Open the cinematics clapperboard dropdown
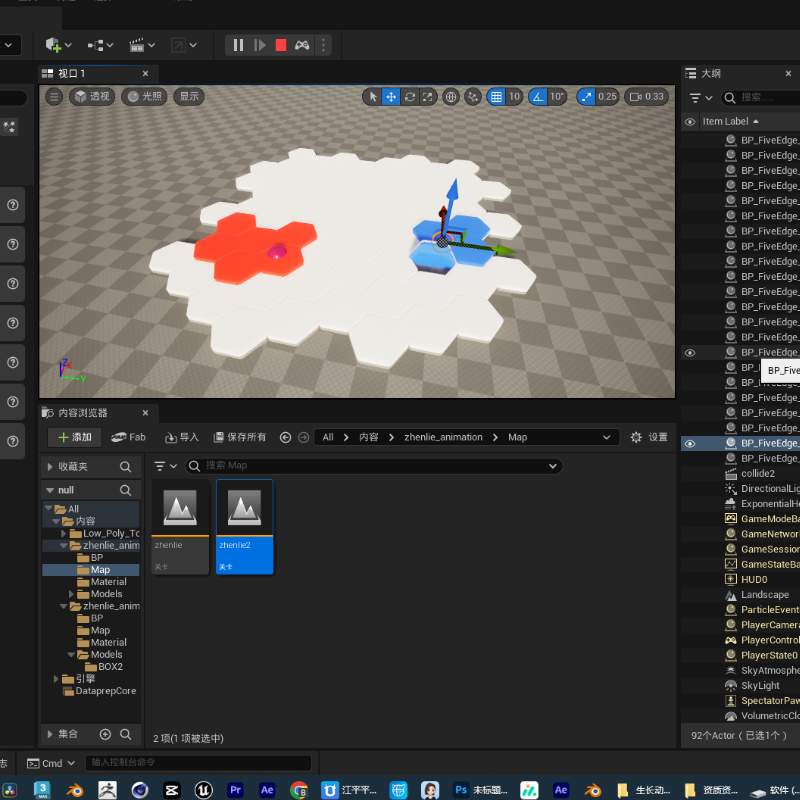The height and width of the screenshot is (800, 800). coord(141,45)
